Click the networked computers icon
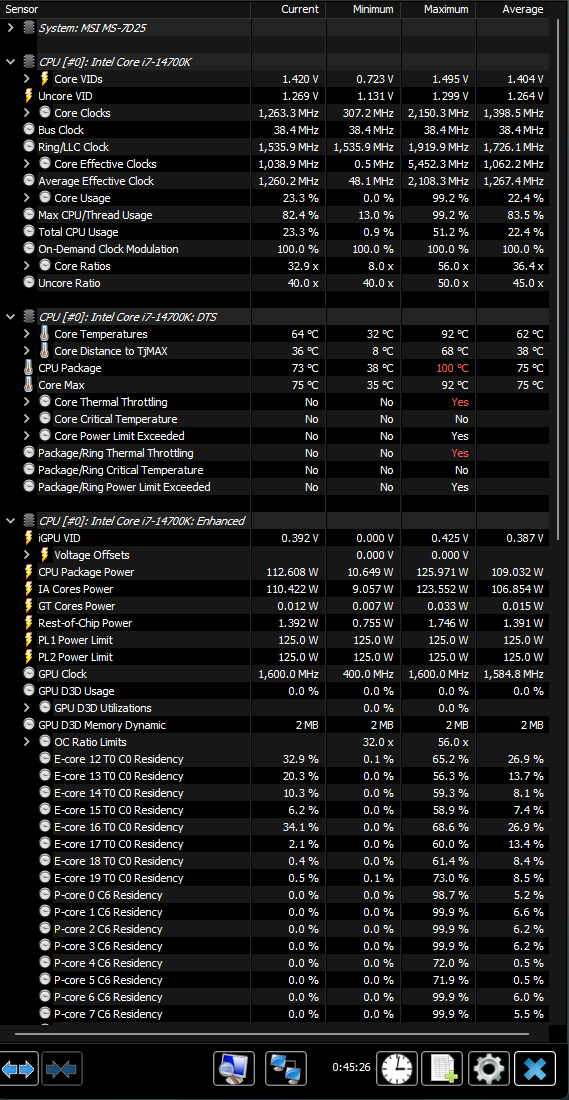 pyautogui.click(x=286, y=1069)
